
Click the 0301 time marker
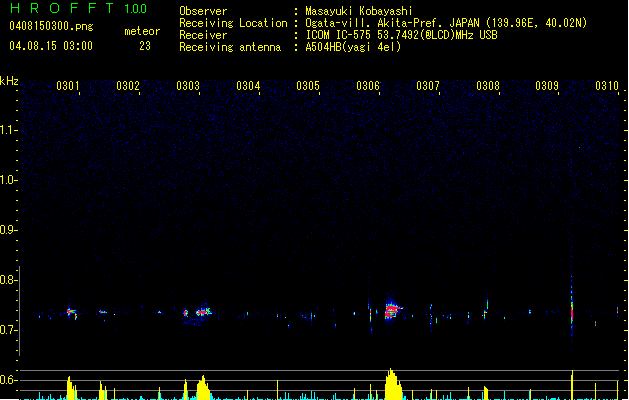coord(67,86)
